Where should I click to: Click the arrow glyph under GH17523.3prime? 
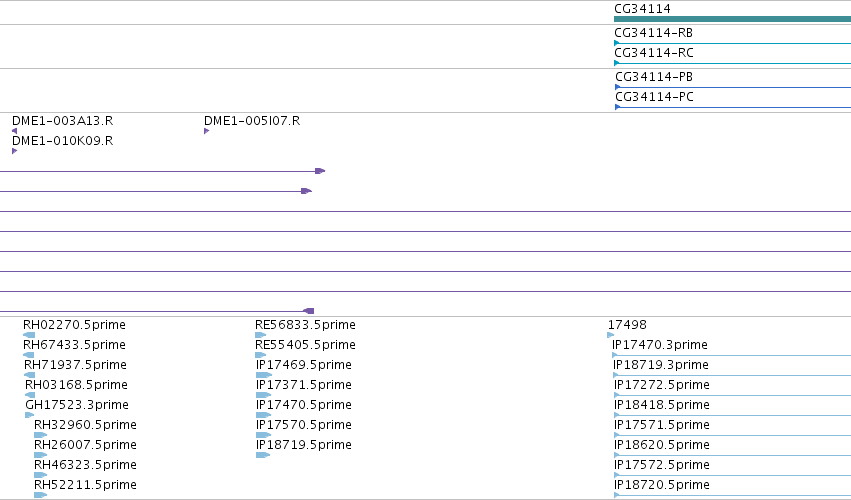29,415
